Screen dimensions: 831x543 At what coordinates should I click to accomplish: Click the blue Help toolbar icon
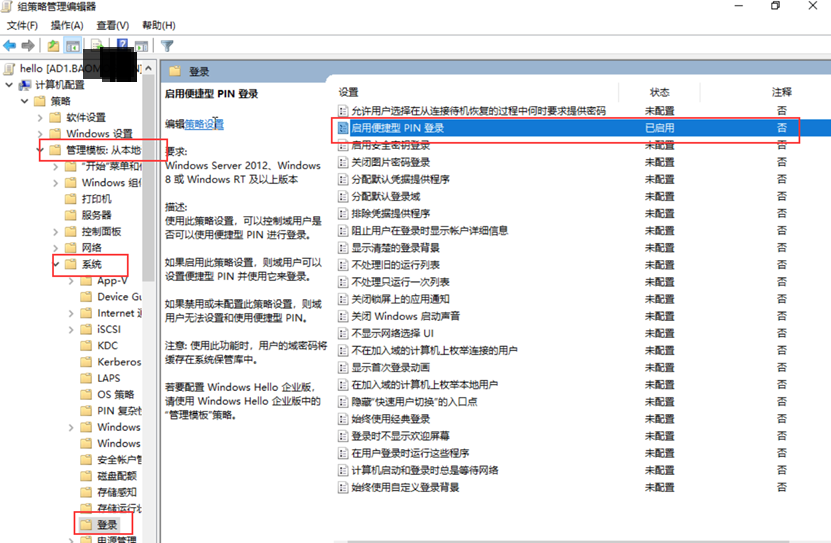[x=123, y=46]
